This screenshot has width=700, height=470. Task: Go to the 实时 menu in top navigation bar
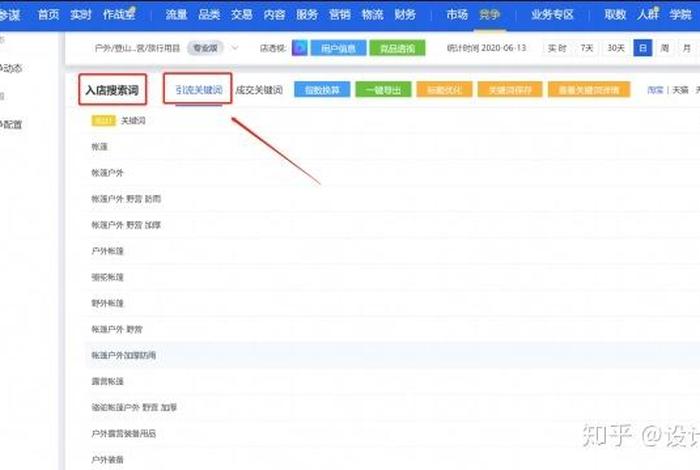coord(81,15)
